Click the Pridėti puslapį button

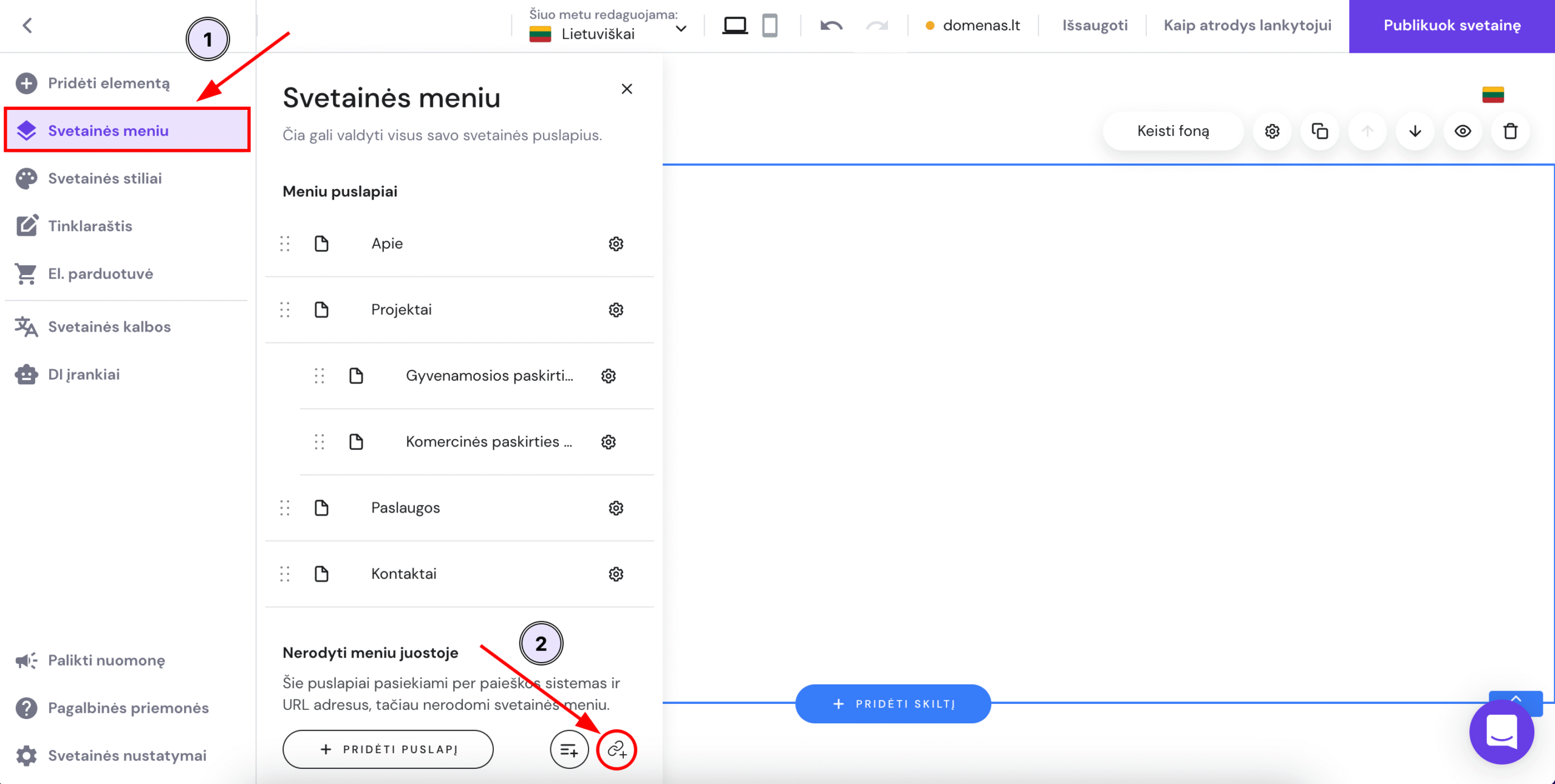click(x=388, y=749)
